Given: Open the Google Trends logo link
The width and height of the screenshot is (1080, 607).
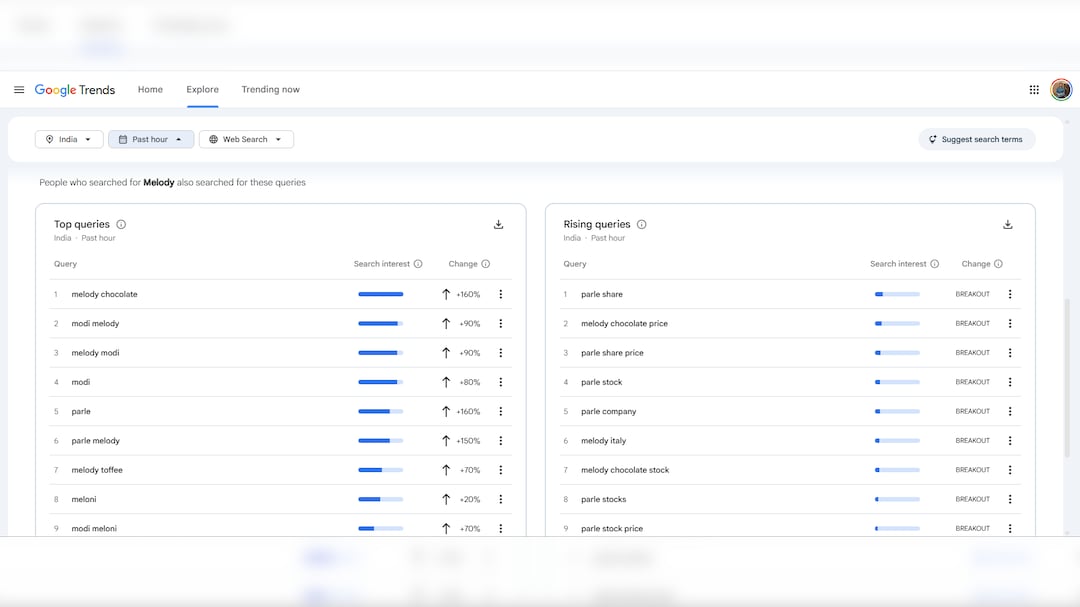Looking at the screenshot, I should click(75, 90).
